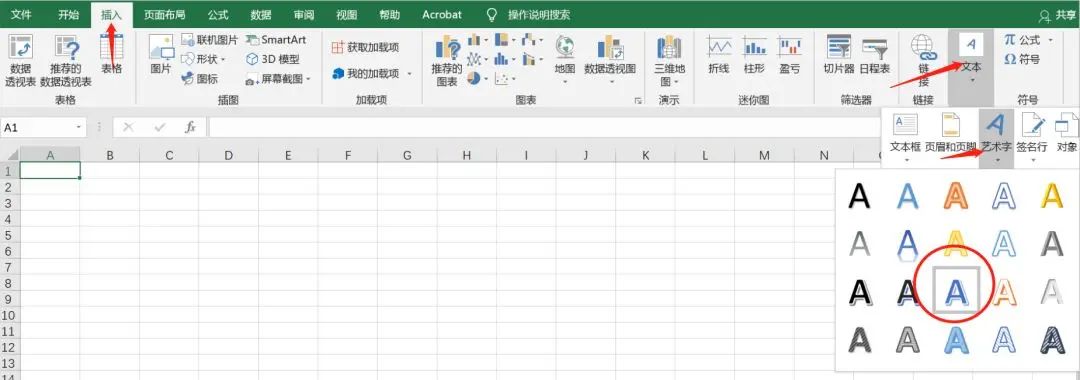Open Recommended PivotTables (推荐的数据透视表)
1080x380 pixels.
65,61
